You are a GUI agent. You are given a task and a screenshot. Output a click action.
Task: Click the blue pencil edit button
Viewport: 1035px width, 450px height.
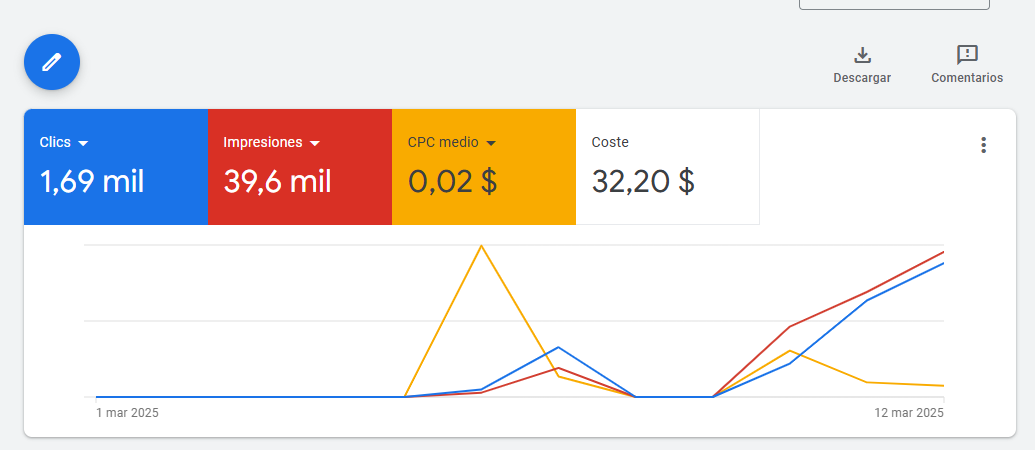pos(51,63)
